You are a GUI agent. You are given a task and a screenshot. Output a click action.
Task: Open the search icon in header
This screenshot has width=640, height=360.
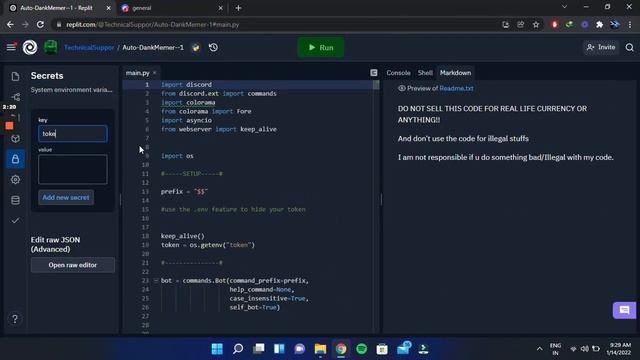629,48
